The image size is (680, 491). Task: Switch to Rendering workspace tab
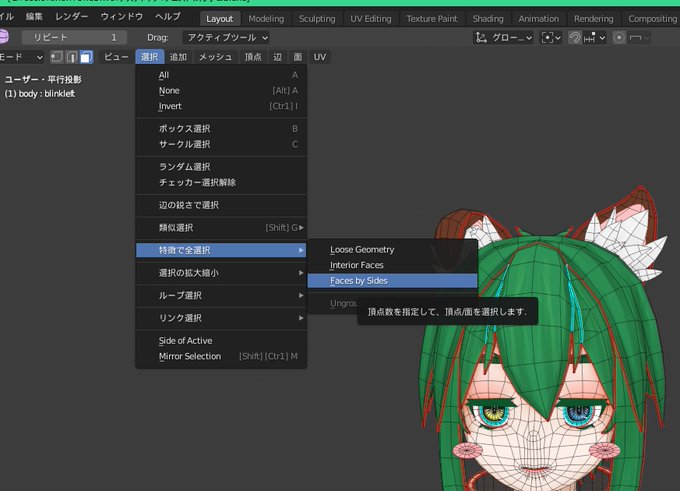pyautogui.click(x=593, y=19)
